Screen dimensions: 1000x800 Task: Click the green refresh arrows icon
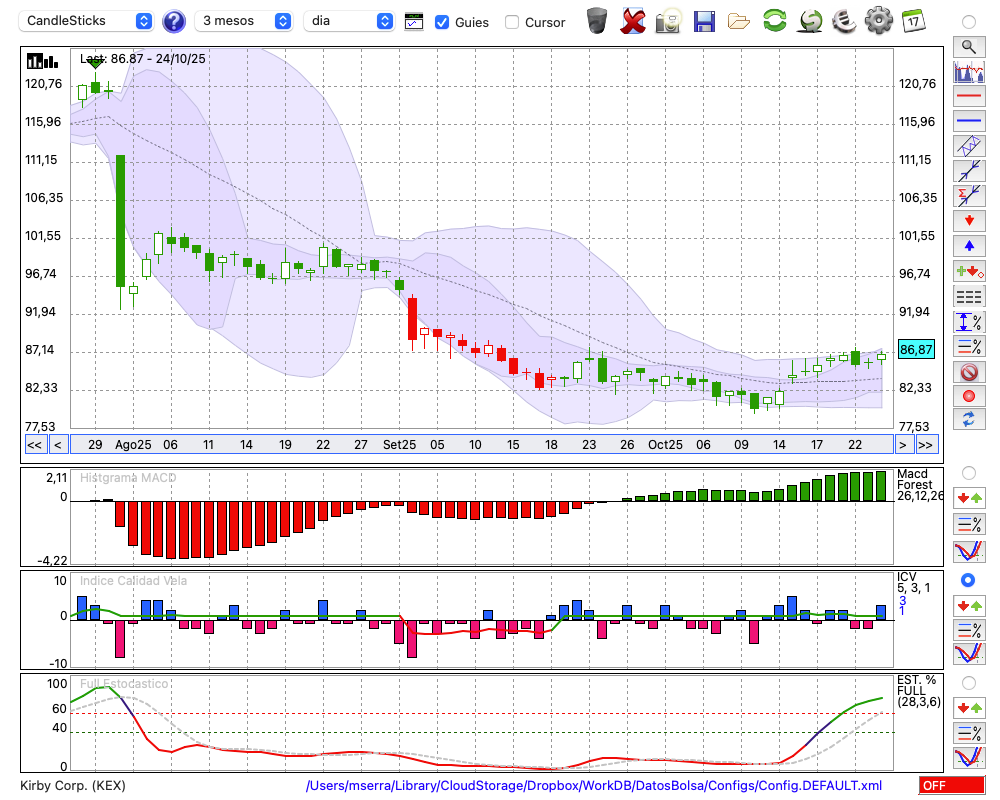pyautogui.click(x=774, y=20)
